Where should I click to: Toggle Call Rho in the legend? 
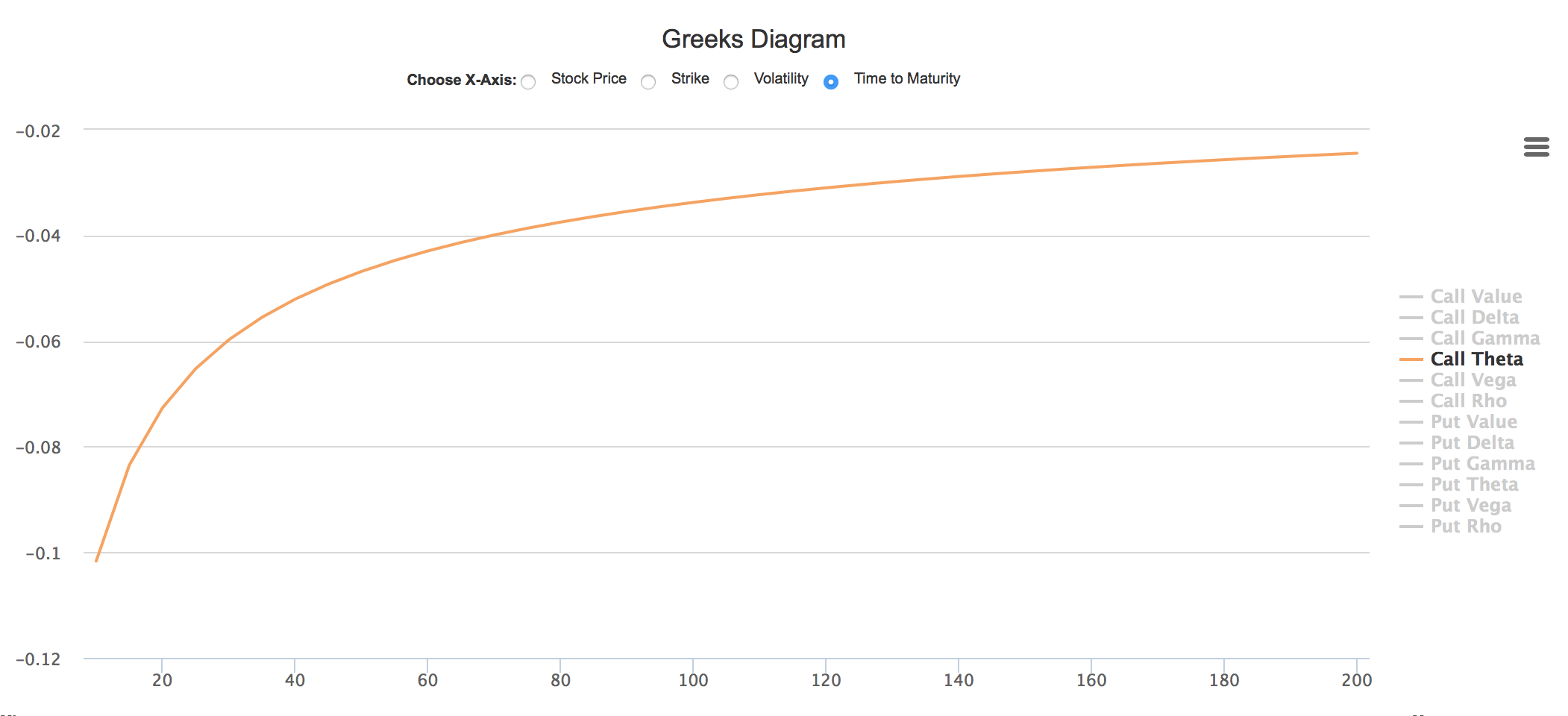pos(1468,401)
